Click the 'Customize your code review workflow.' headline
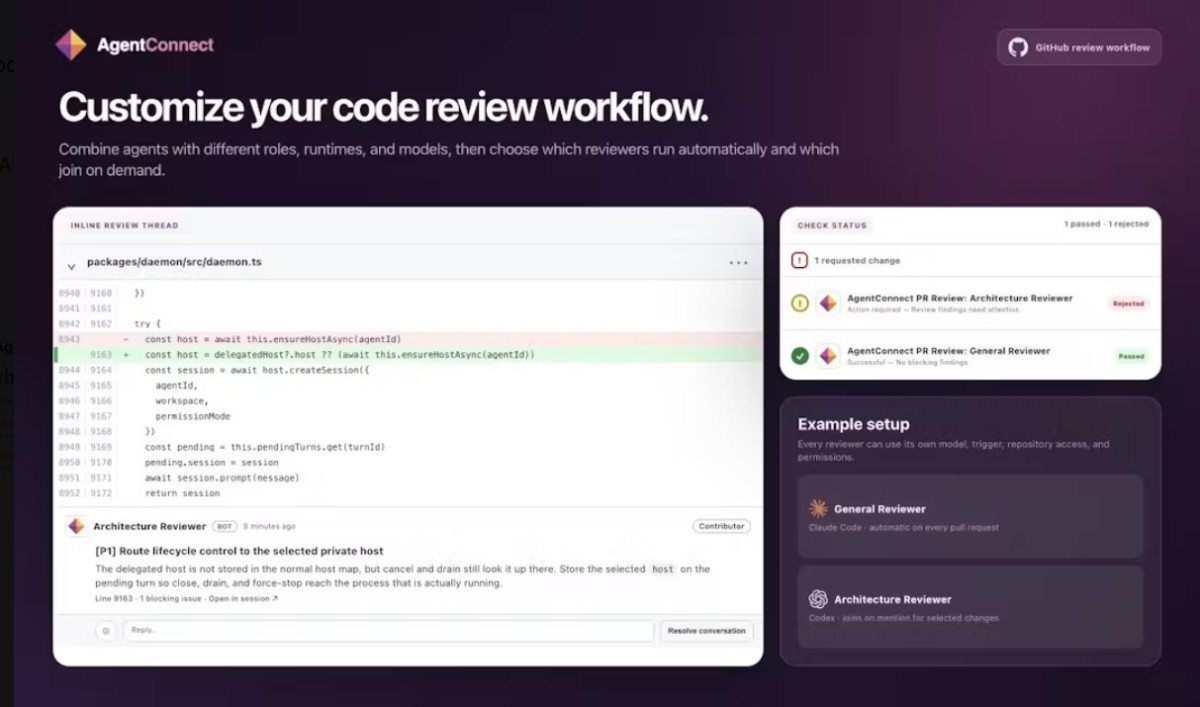This screenshot has height=707, width=1200. 384,108
